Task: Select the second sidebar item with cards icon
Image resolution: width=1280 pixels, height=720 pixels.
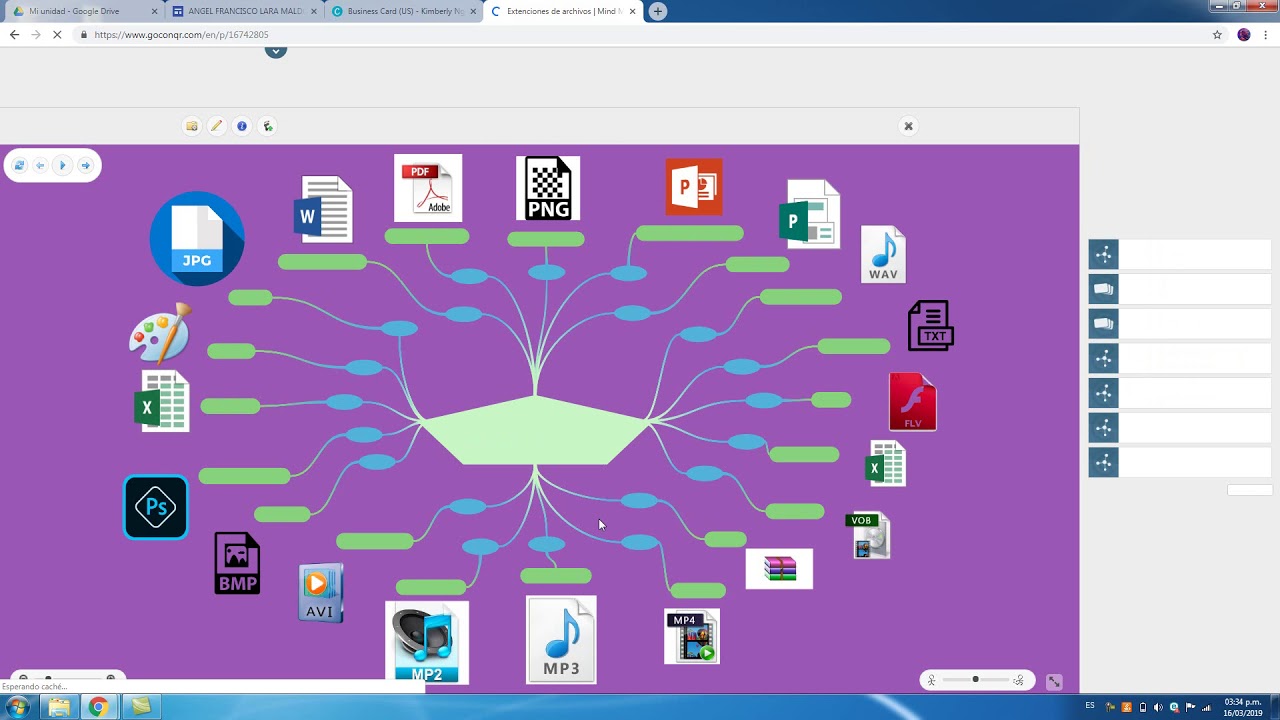Action: [x=1180, y=289]
